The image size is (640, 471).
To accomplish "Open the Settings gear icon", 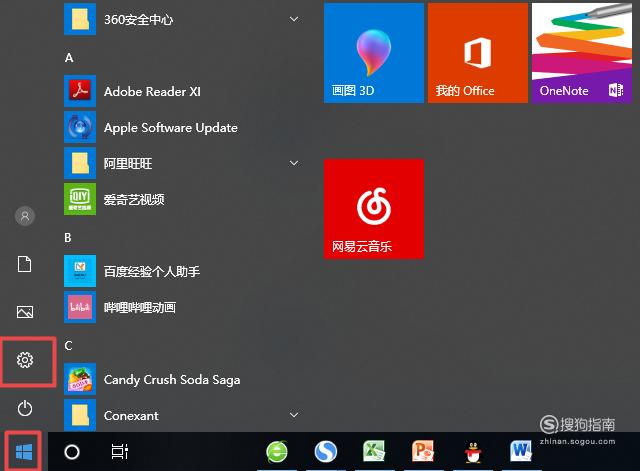I will click(x=25, y=360).
